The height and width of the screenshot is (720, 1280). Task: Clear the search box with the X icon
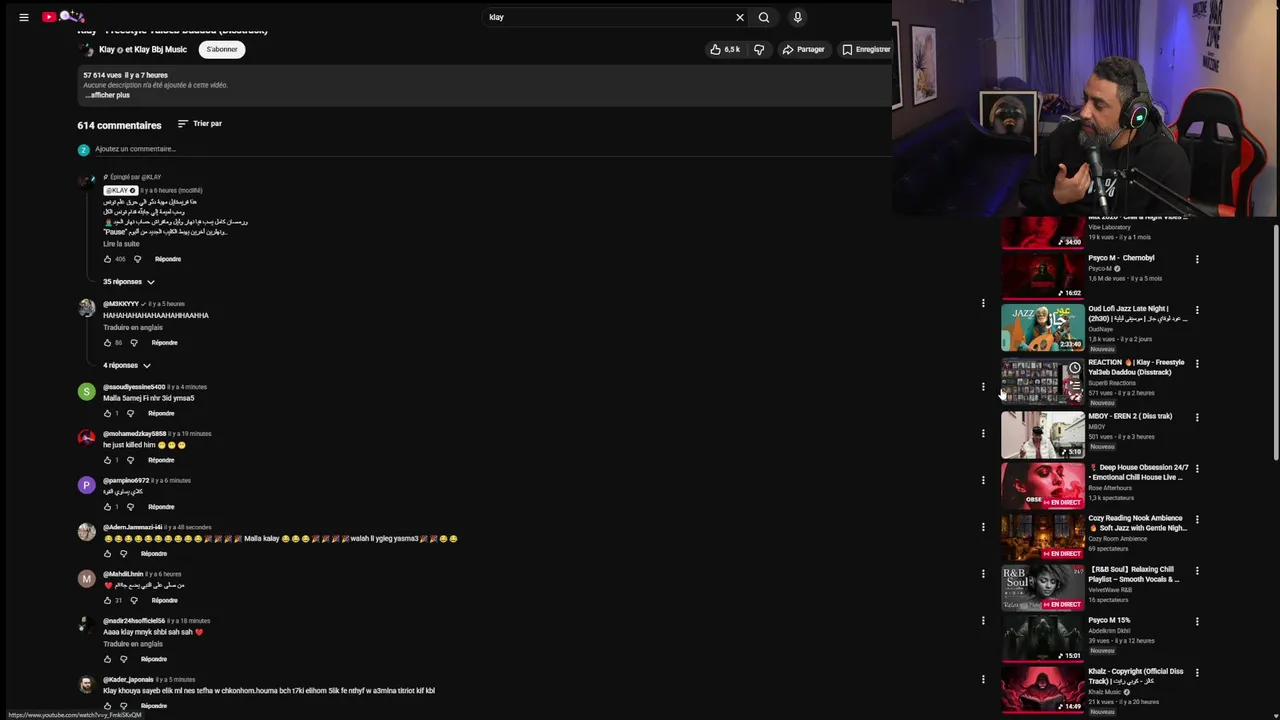740,17
